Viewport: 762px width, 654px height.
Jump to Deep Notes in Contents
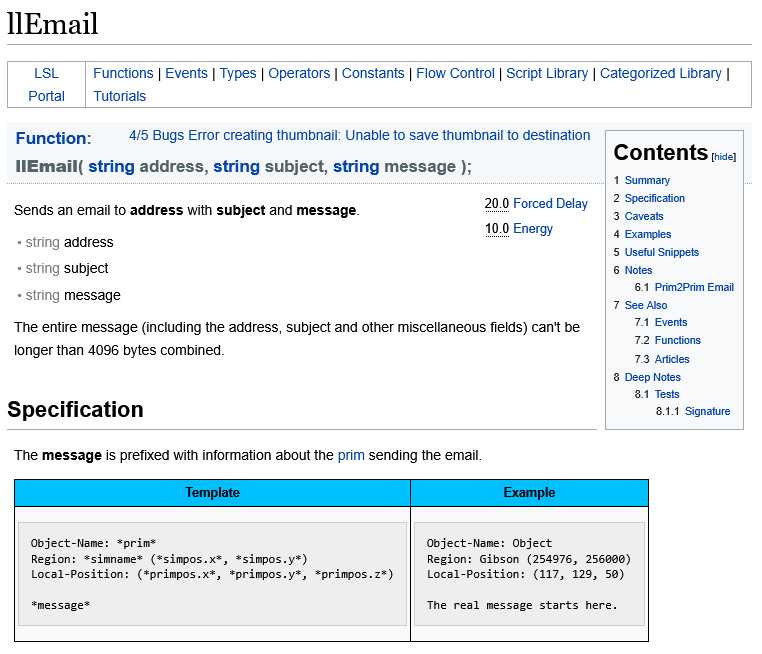(652, 377)
